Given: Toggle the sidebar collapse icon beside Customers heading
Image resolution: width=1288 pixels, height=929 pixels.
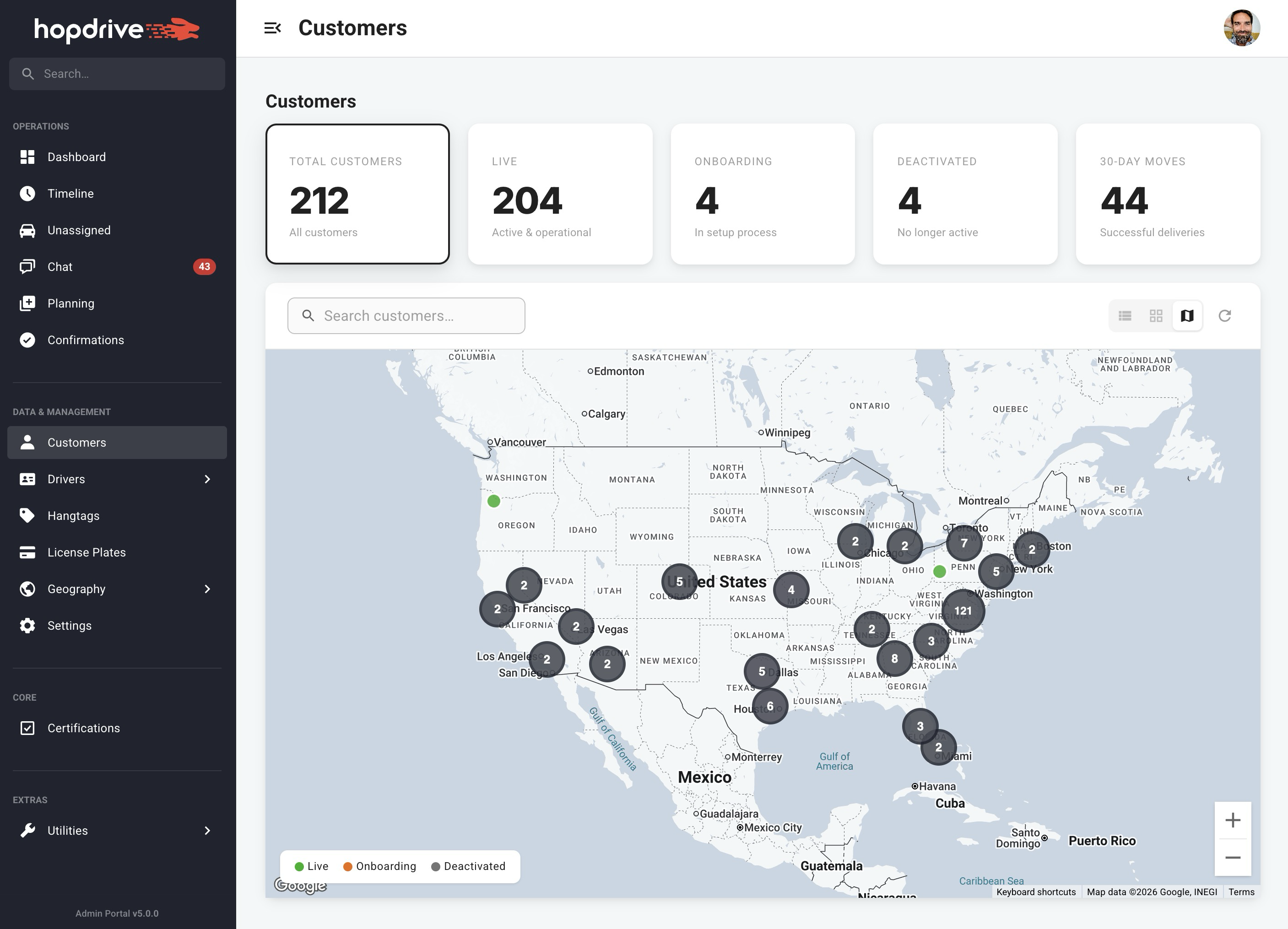Looking at the screenshot, I should [x=274, y=27].
